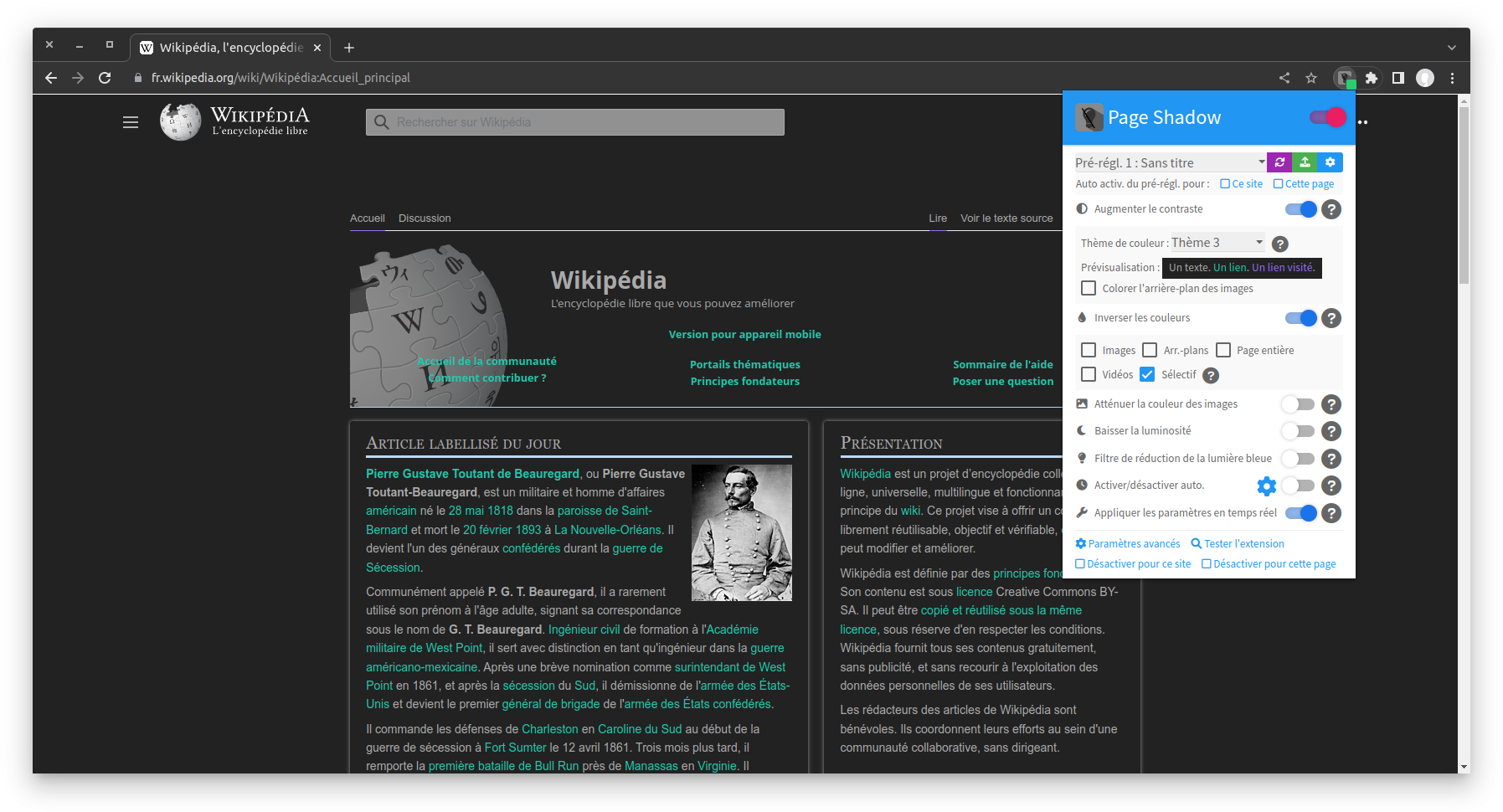This screenshot has height=812, width=1503.
Task: Open the Chrome extensions puzzle icon
Action: (x=1372, y=78)
